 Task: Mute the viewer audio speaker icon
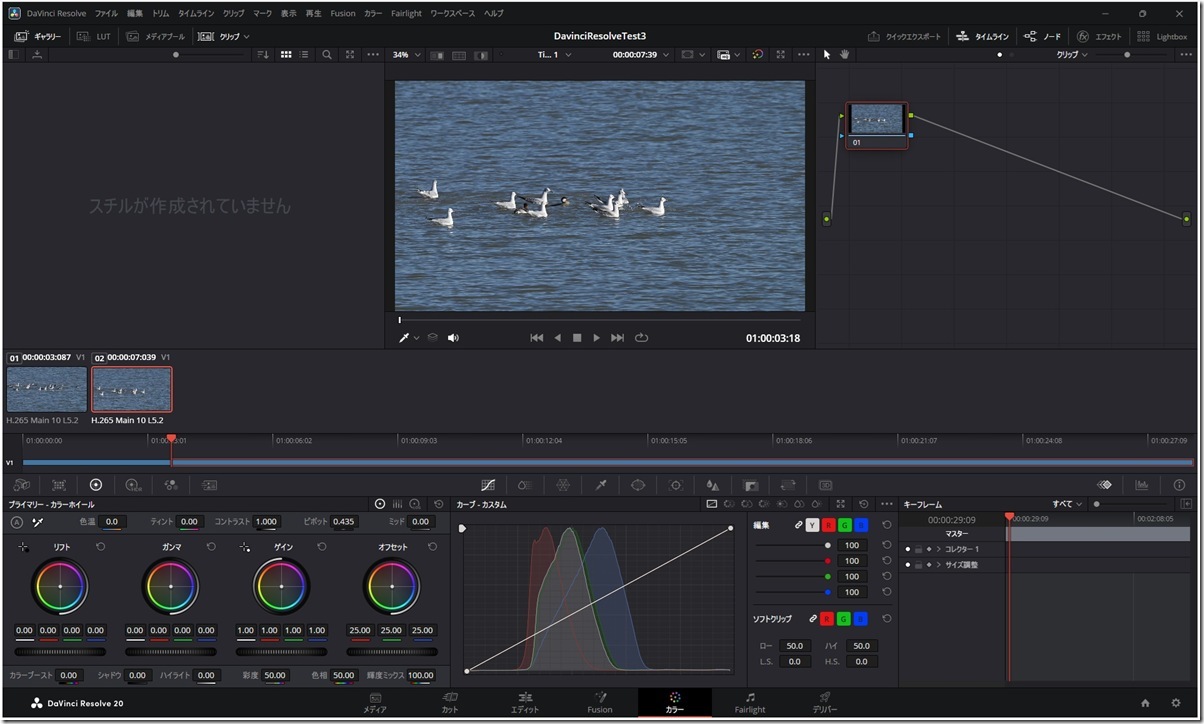tap(453, 338)
